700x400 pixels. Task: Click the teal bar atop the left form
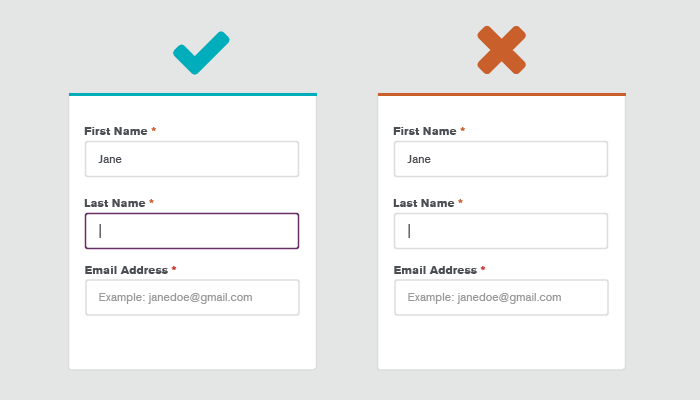[192, 94]
